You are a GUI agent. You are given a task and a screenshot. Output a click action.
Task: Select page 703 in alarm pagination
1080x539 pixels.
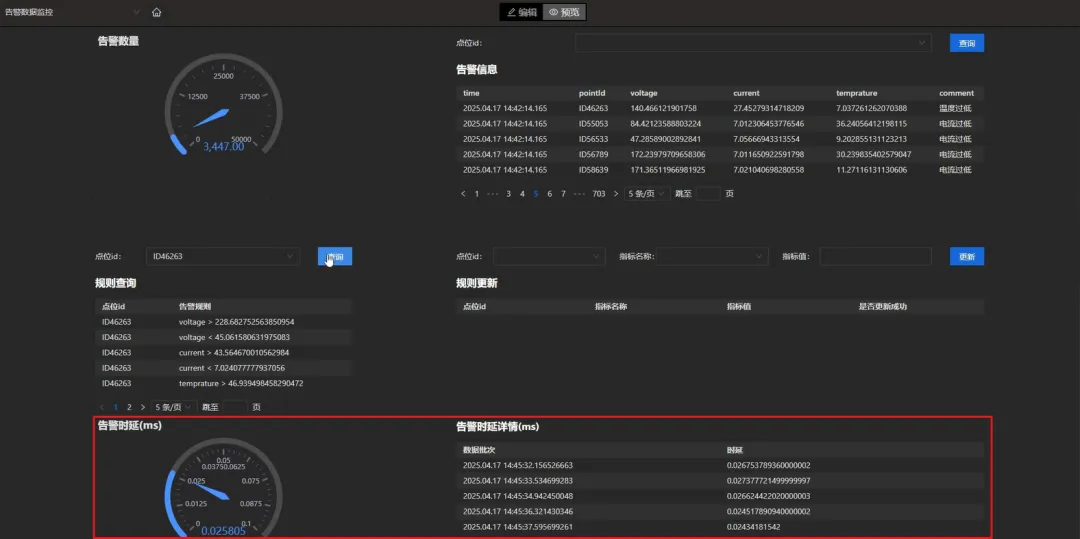pos(599,194)
